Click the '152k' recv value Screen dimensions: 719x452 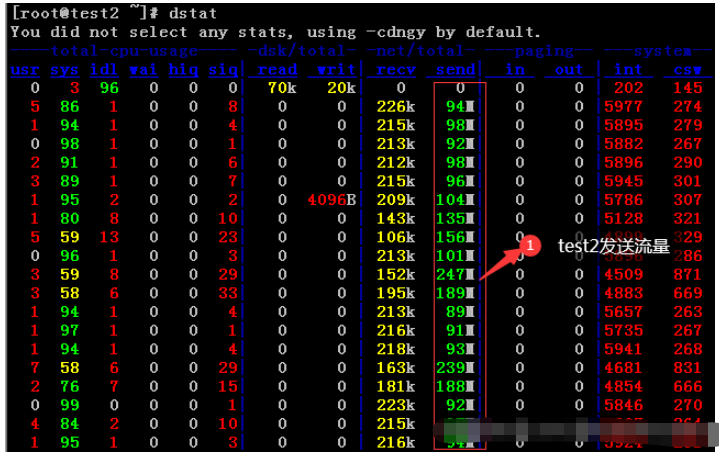pos(396,275)
